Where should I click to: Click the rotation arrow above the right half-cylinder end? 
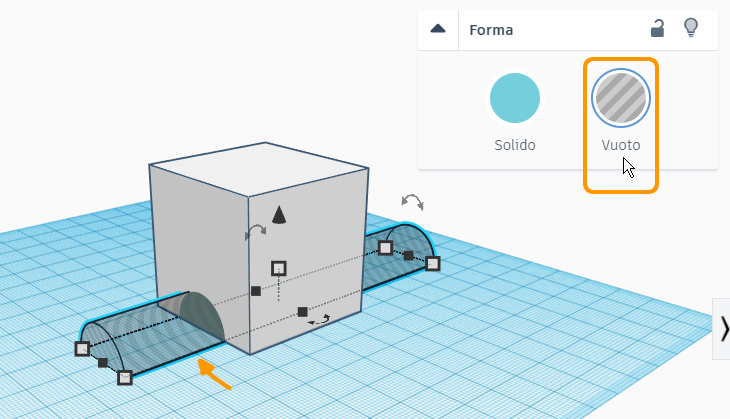point(412,202)
